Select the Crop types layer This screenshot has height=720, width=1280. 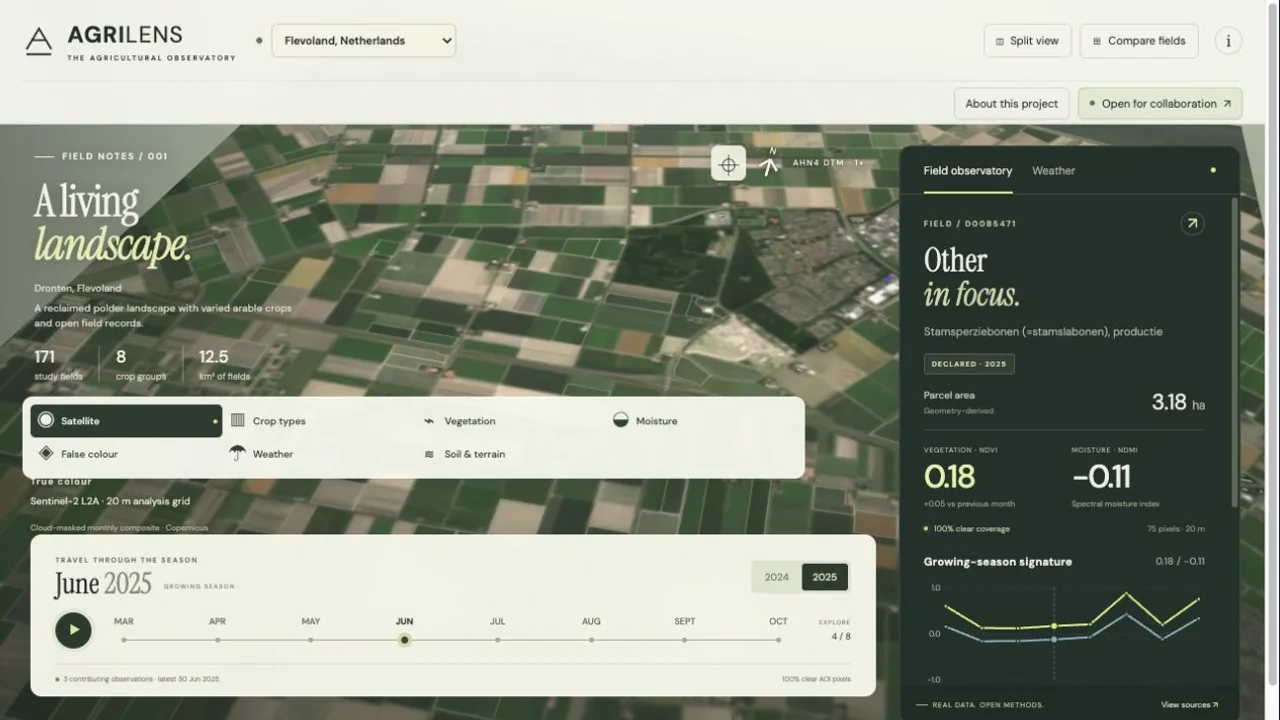pyautogui.click(x=318, y=421)
